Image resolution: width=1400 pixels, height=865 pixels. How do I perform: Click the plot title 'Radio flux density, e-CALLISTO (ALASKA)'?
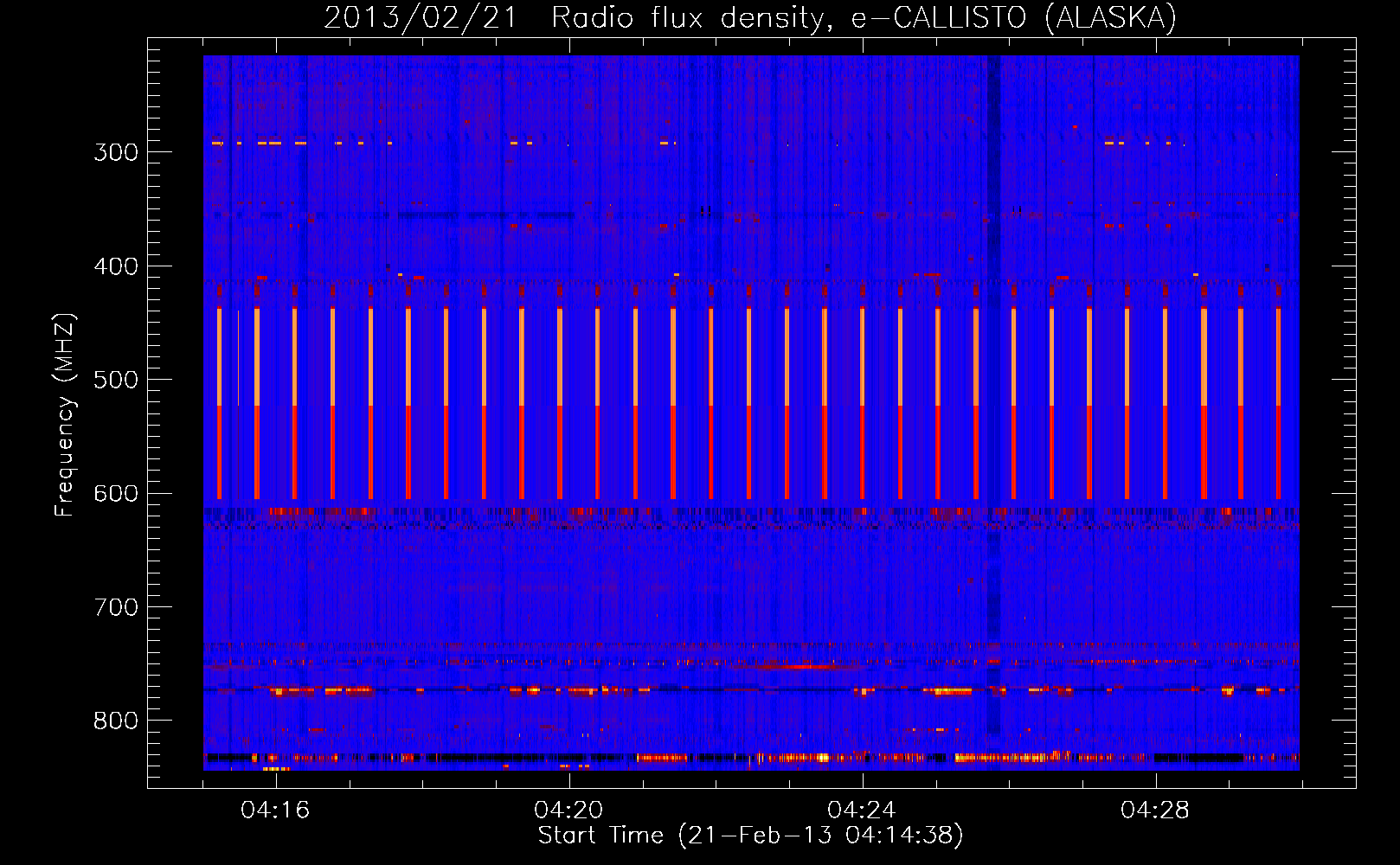864,17
